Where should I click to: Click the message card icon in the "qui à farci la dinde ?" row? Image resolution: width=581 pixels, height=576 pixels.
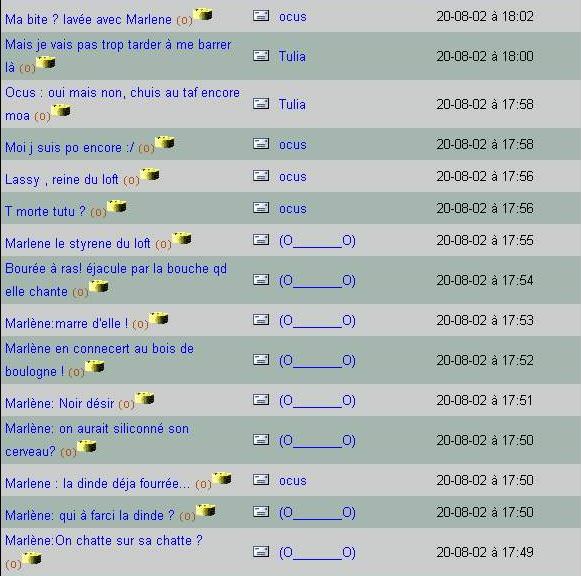click(261, 512)
